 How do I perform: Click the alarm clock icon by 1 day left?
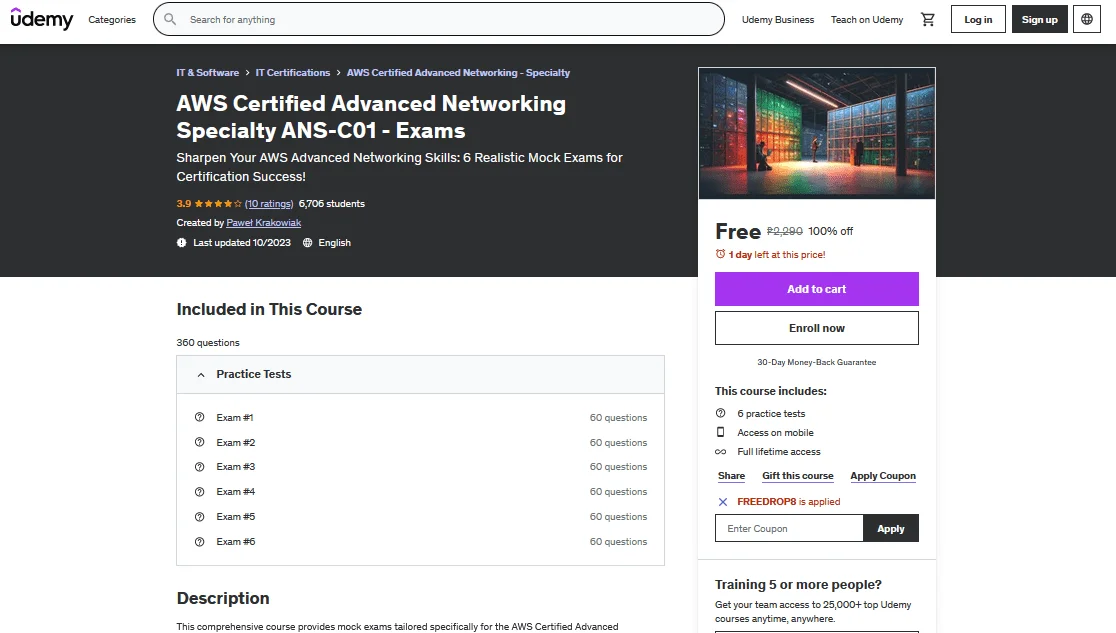click(720, 254)
